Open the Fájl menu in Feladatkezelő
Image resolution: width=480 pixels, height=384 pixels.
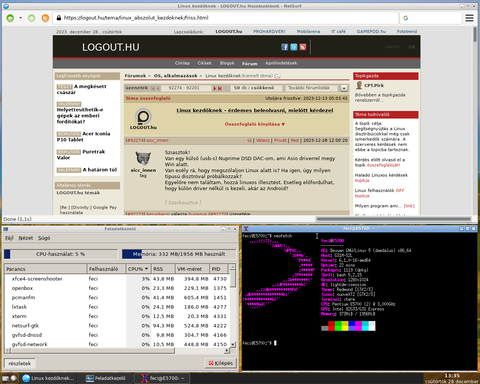(x=9, y=238)
